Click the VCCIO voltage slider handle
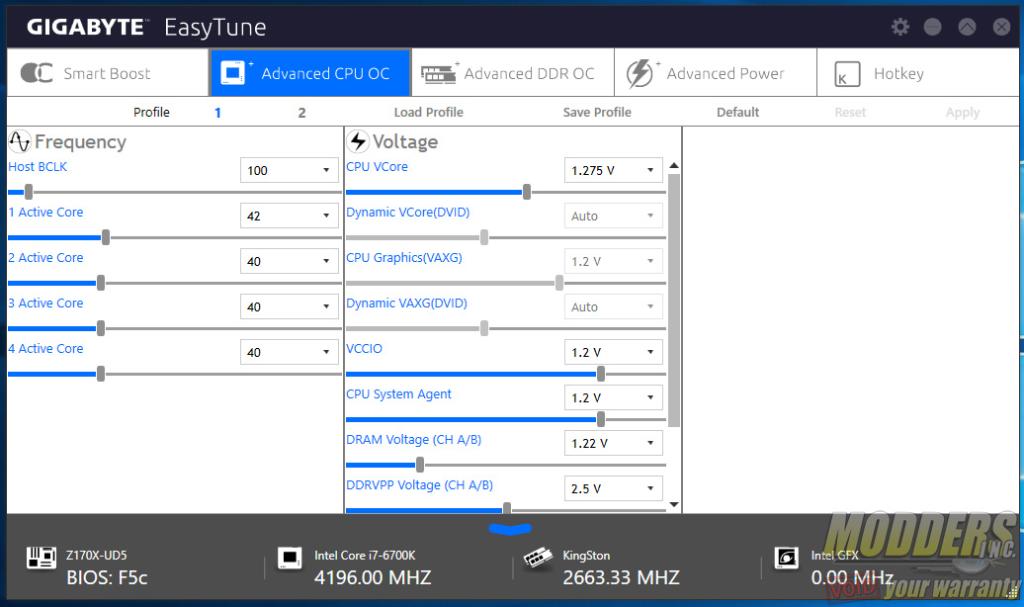The image size is (1024, 607). (600, 373)
